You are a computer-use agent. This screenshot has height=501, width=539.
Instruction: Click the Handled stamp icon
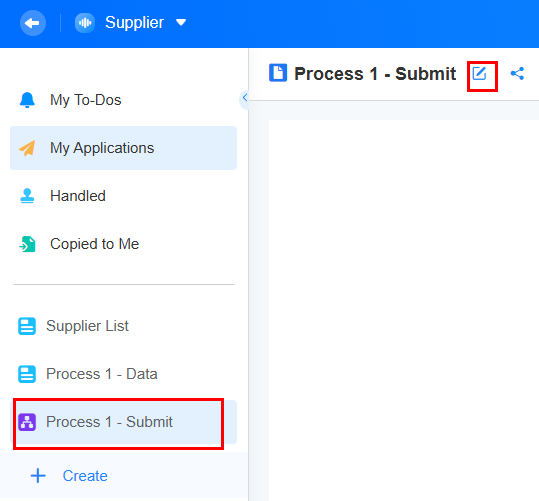(x=27, y=196)
